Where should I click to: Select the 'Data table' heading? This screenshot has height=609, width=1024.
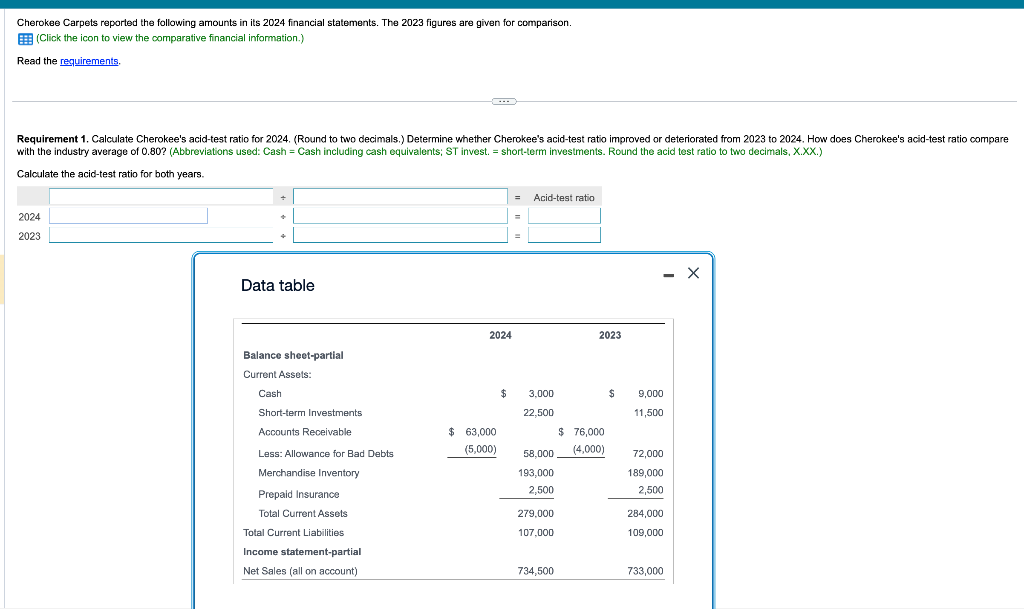[x=278, y=285]
